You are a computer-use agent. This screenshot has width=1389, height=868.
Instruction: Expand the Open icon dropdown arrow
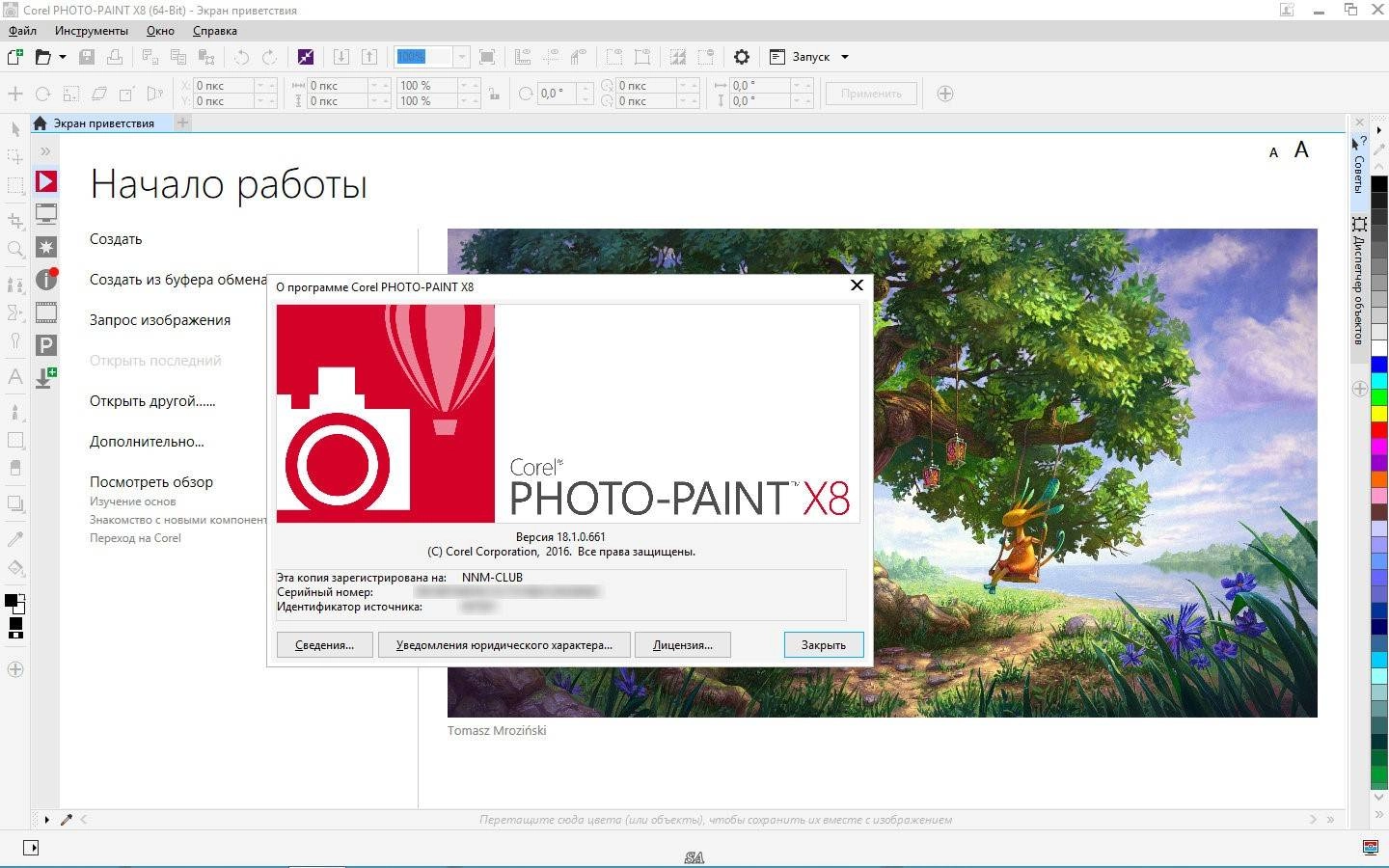pos(63,57)
